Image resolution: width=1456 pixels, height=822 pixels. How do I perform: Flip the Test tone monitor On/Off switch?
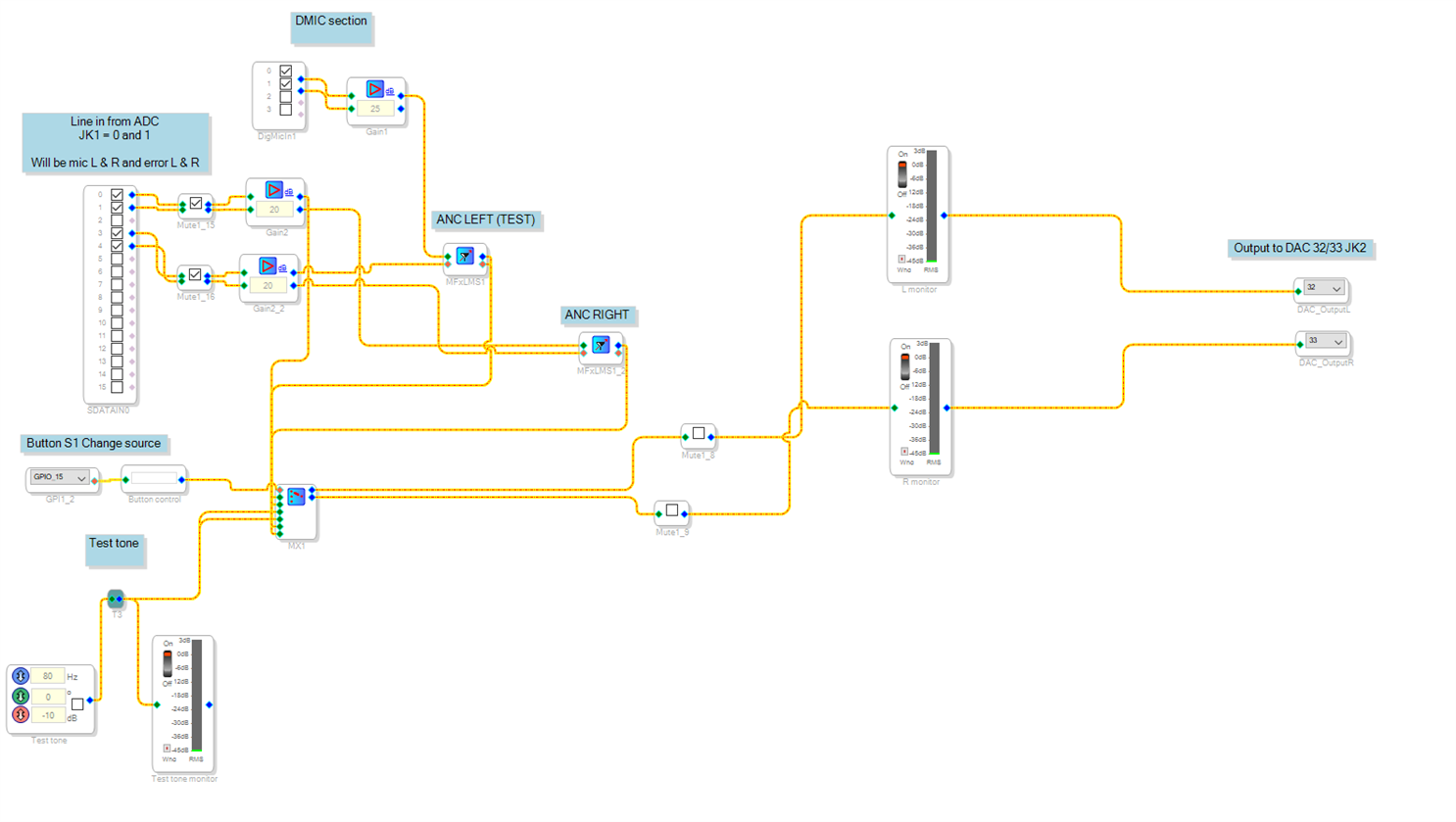tap(168, 663)
